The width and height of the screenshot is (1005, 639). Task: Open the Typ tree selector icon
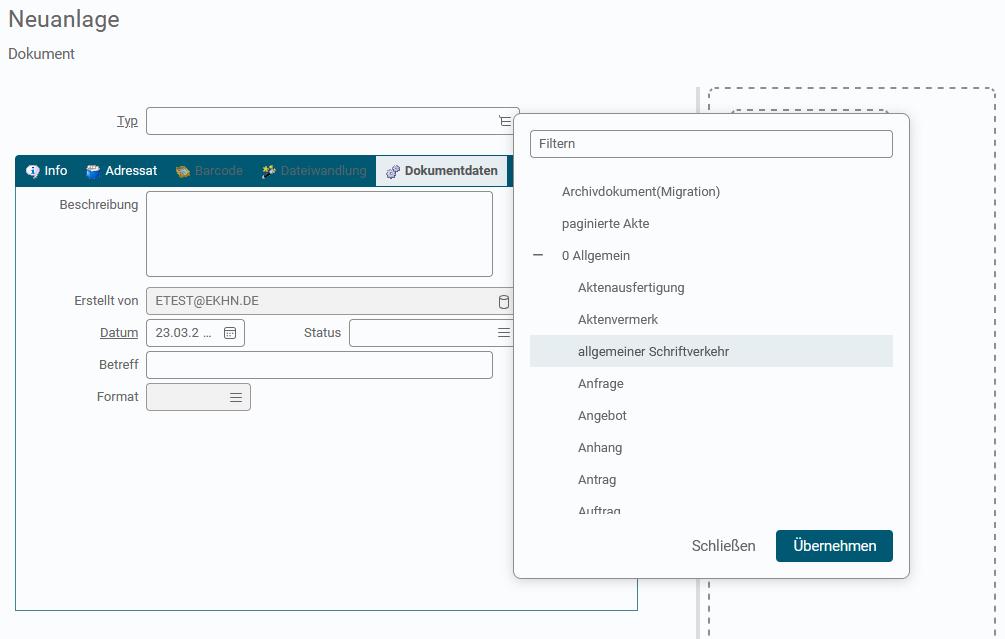point(505,121)
